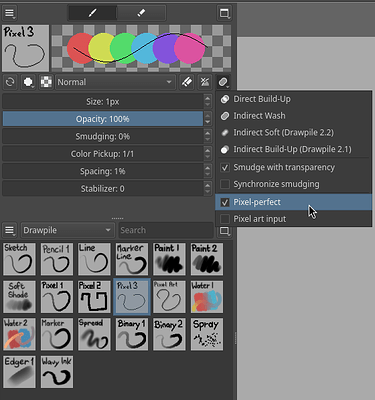Open the brush settings hamburger menu
Image resolution: width=375 pixels, height=400 pixels.
(9, 13)
